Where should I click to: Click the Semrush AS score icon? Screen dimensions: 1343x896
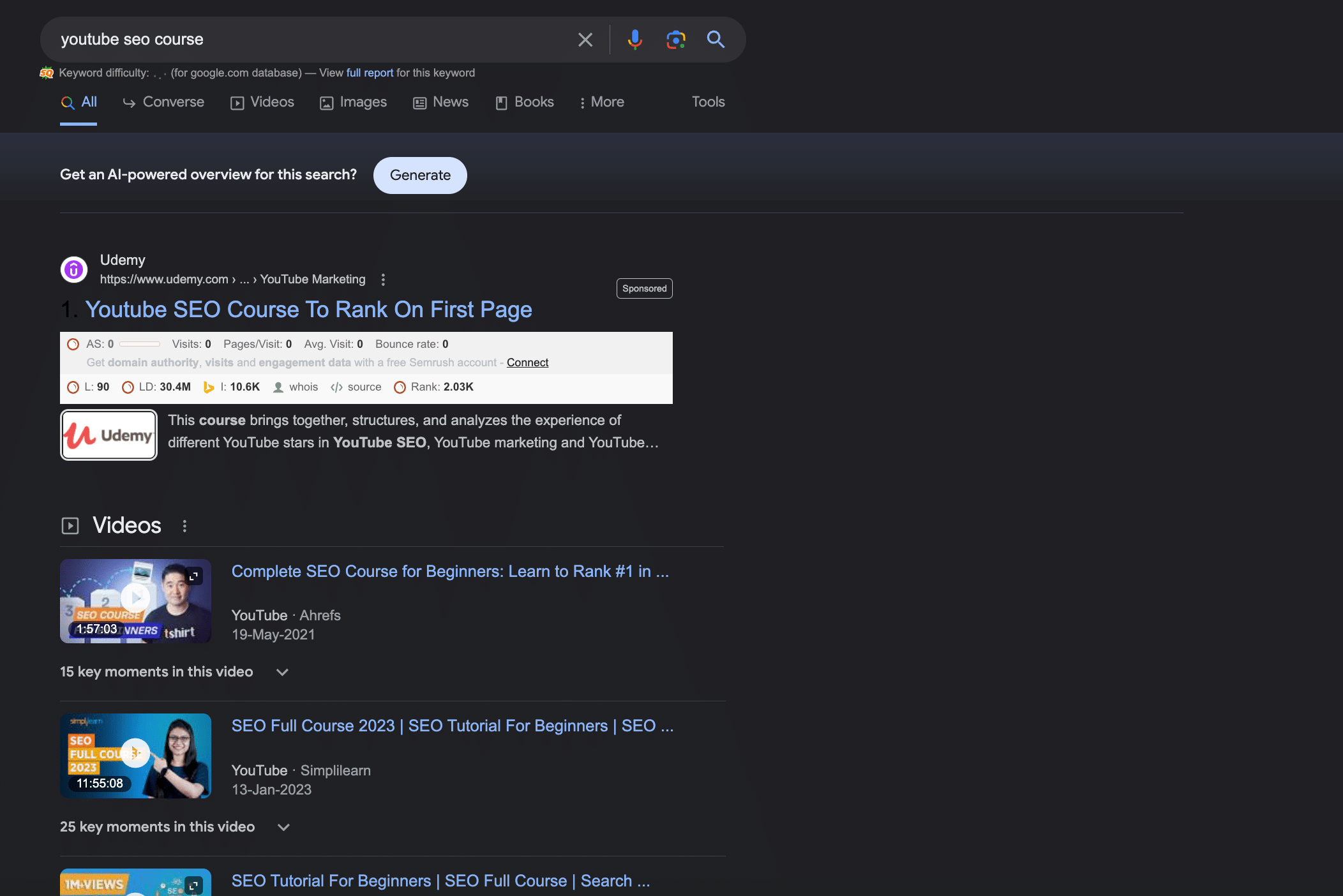pyautogui.click(x=73, y=344)
